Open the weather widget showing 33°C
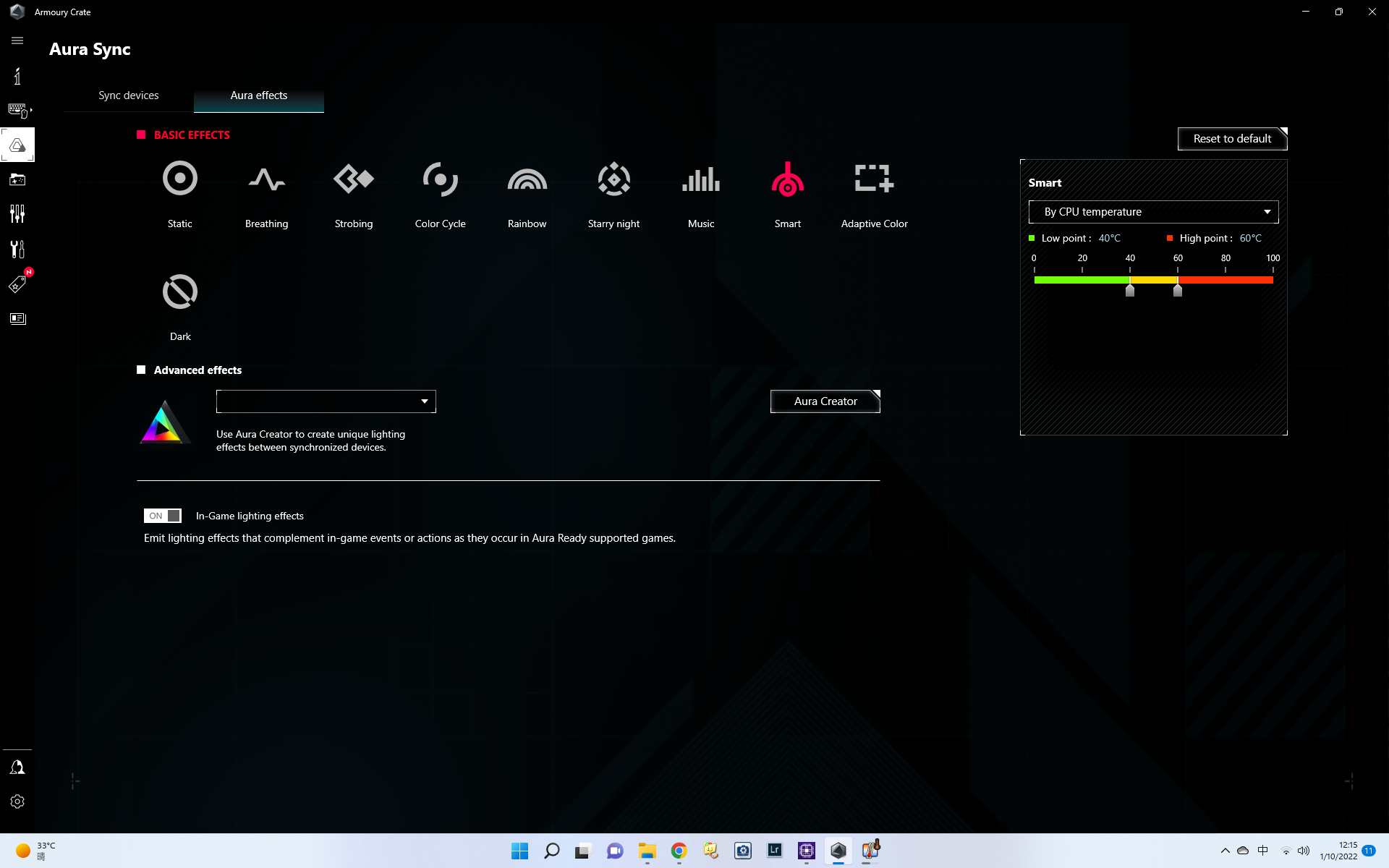Viewport: 1389px width, 868px height. (36, 851)
